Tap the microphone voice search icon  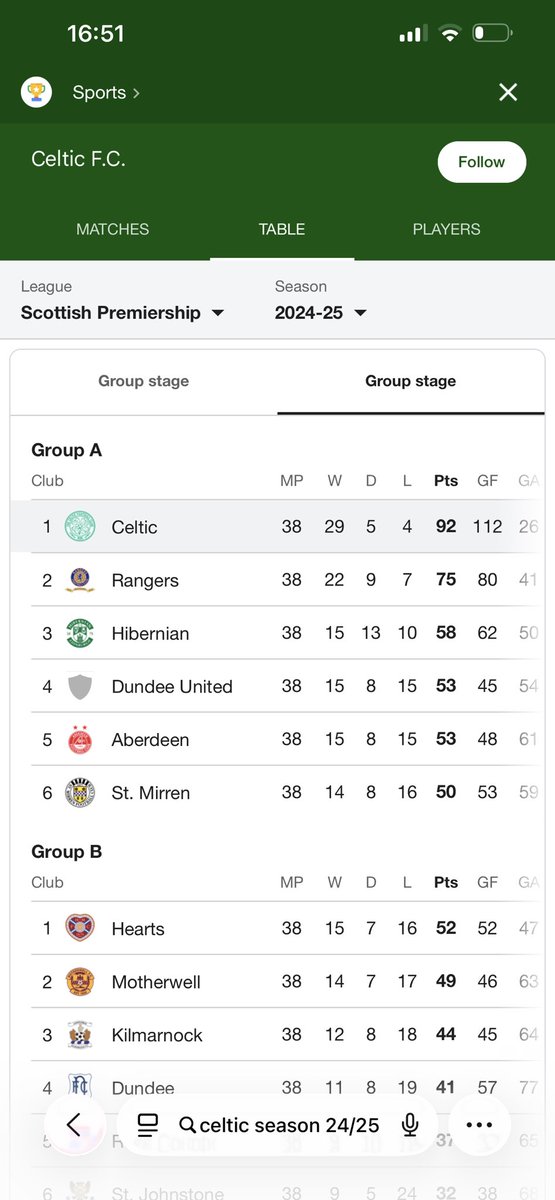[410, 1125]
